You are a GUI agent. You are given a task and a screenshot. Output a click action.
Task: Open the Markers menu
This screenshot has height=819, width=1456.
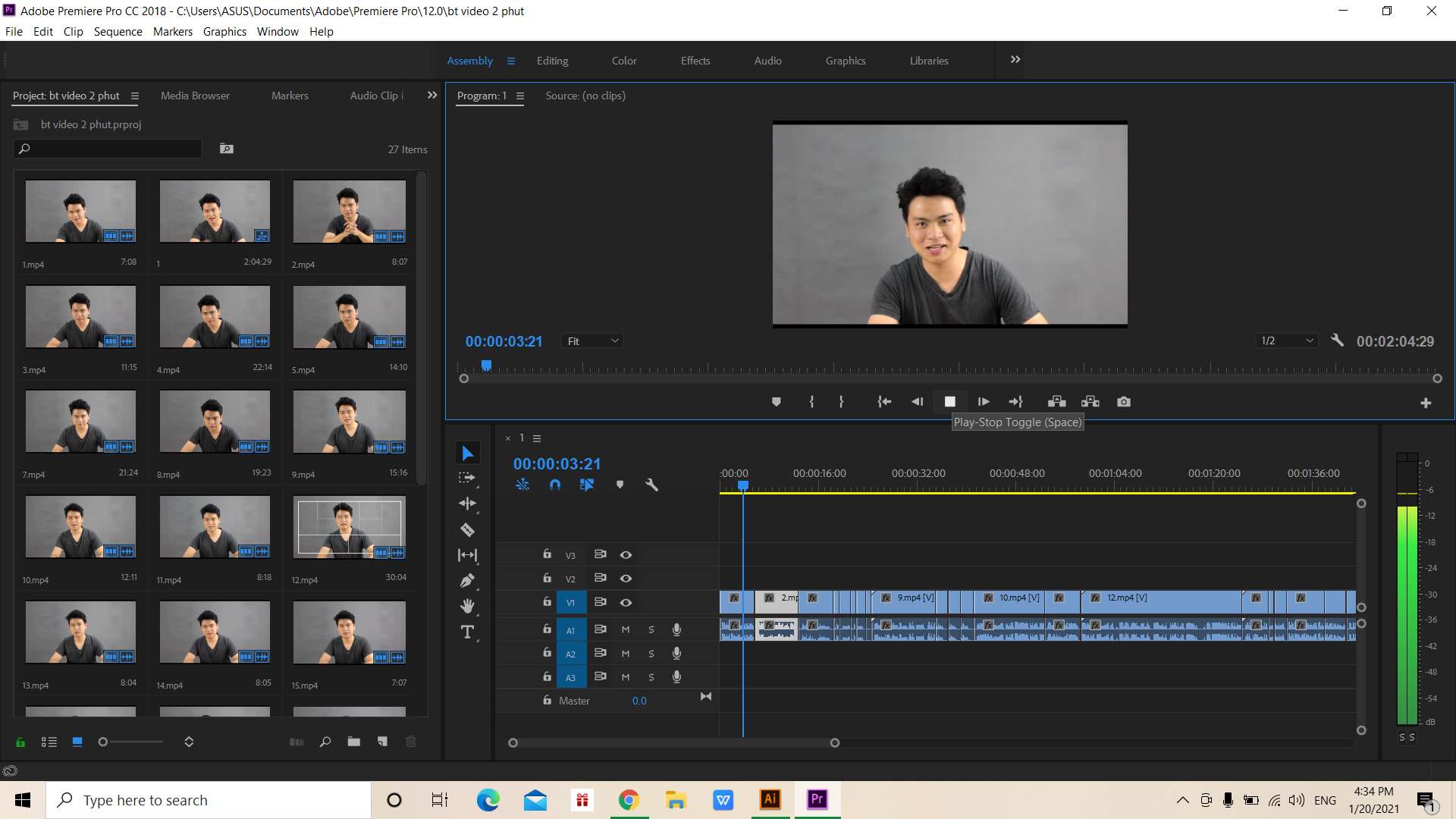pyautogui.click(x=172, y=32)
